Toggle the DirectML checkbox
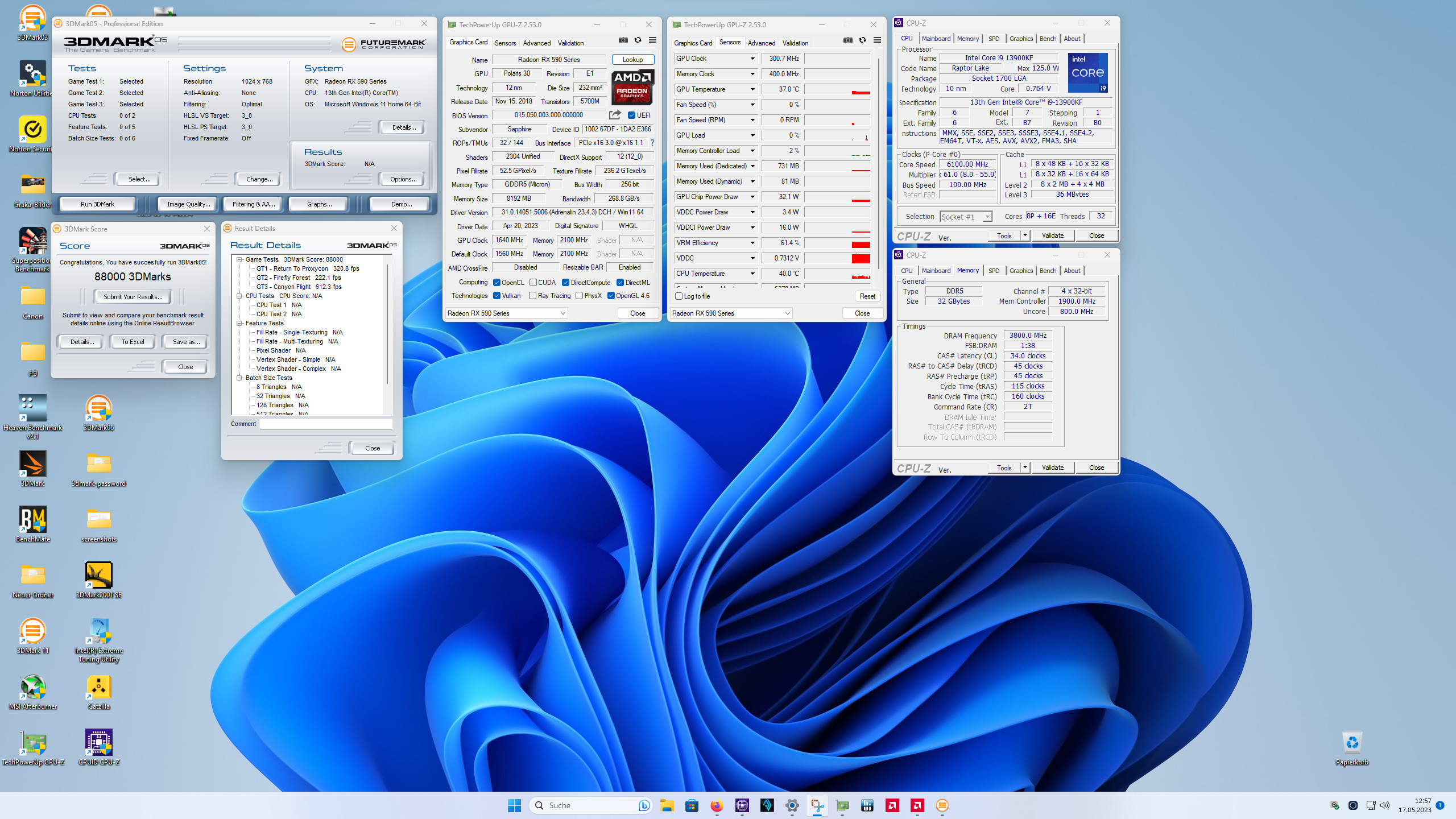This screenshot has height=819, width=1456. click(620, 283)
